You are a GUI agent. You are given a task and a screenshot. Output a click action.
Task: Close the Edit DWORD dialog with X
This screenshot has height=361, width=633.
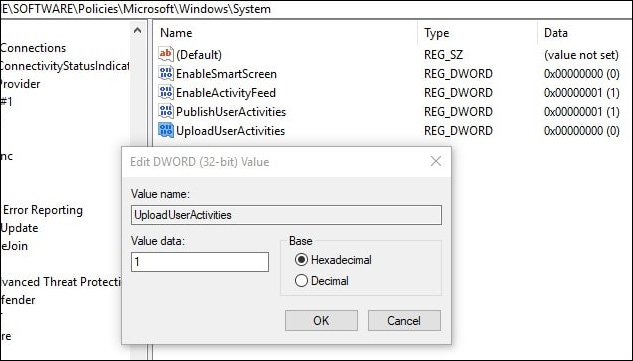click(x=436, y=161)
